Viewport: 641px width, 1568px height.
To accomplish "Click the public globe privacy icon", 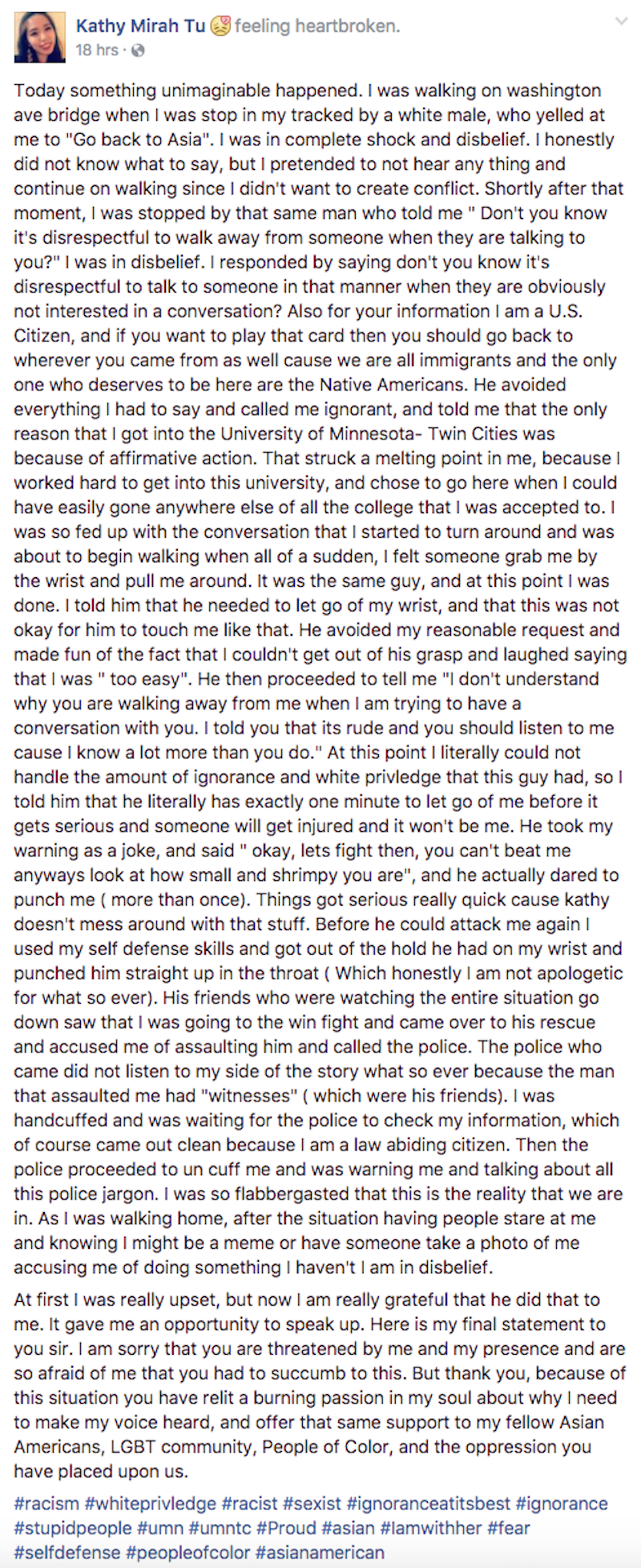I will pyautogui.click(x=138, y=51).
